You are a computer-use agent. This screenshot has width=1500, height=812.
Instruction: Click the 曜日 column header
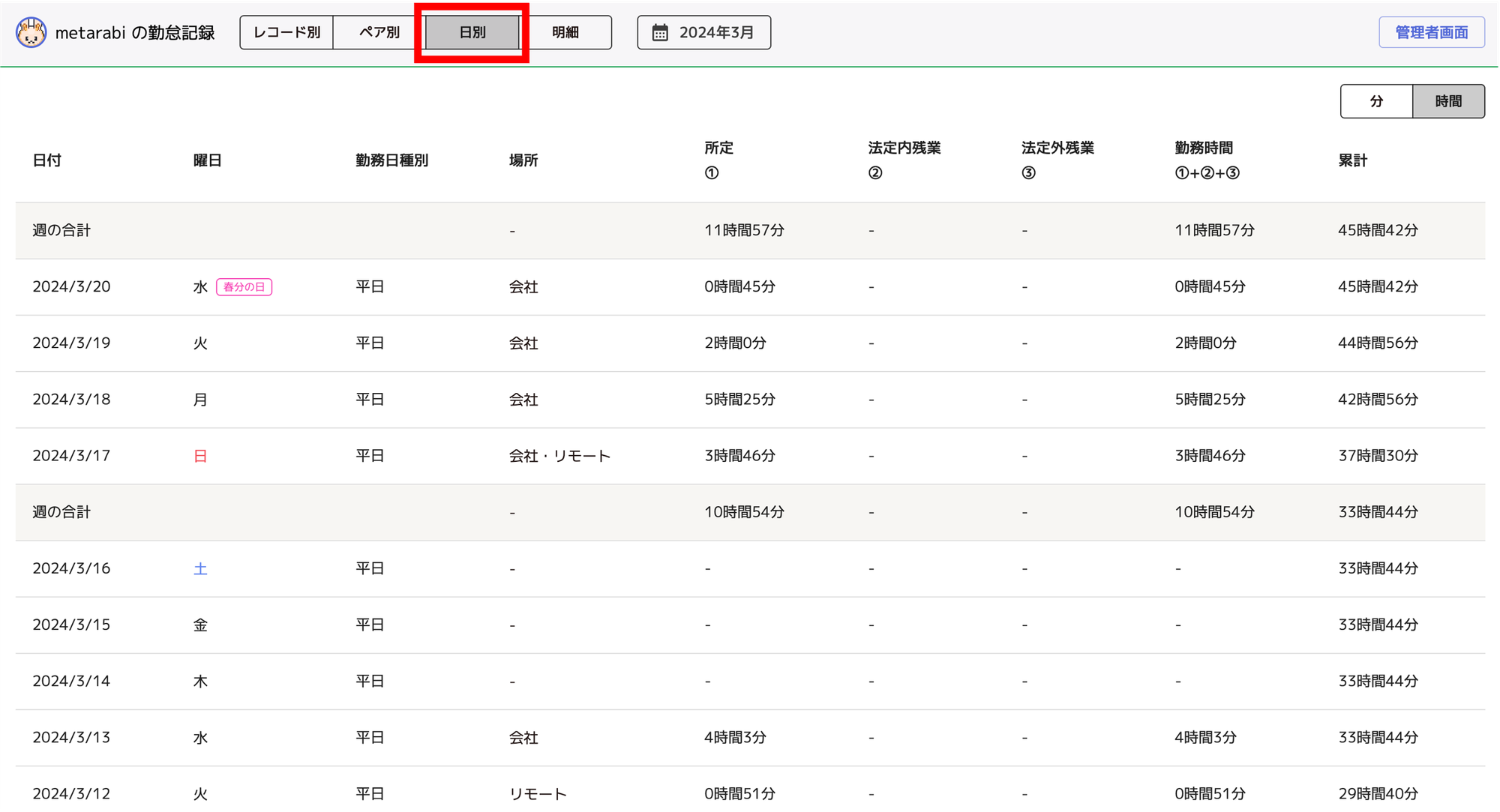click(208, 160)
